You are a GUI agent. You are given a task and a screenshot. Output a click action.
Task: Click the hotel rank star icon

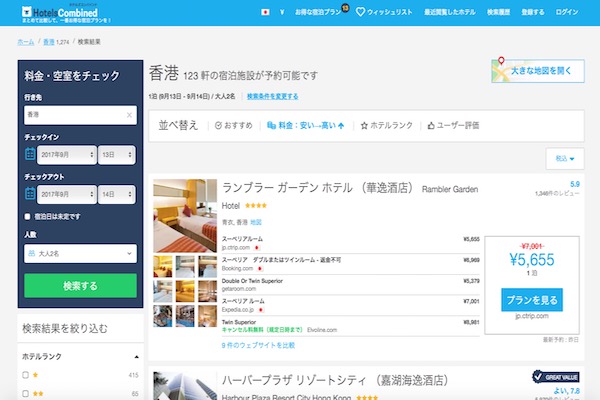[x=364, y=126]
